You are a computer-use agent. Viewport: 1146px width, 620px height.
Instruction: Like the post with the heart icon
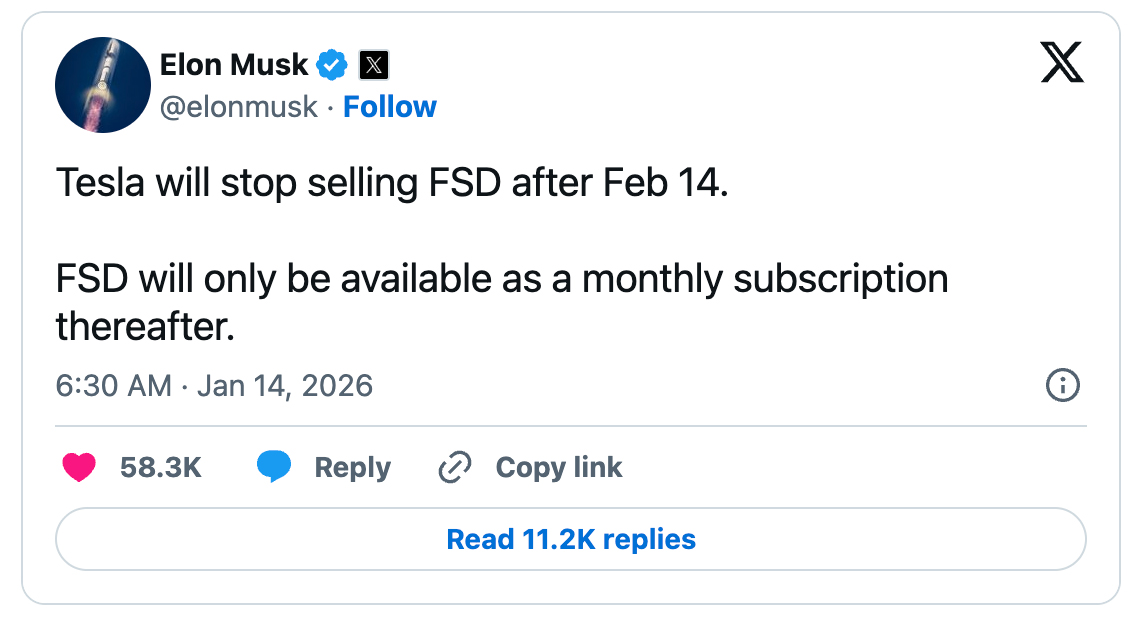pos(79,468)
